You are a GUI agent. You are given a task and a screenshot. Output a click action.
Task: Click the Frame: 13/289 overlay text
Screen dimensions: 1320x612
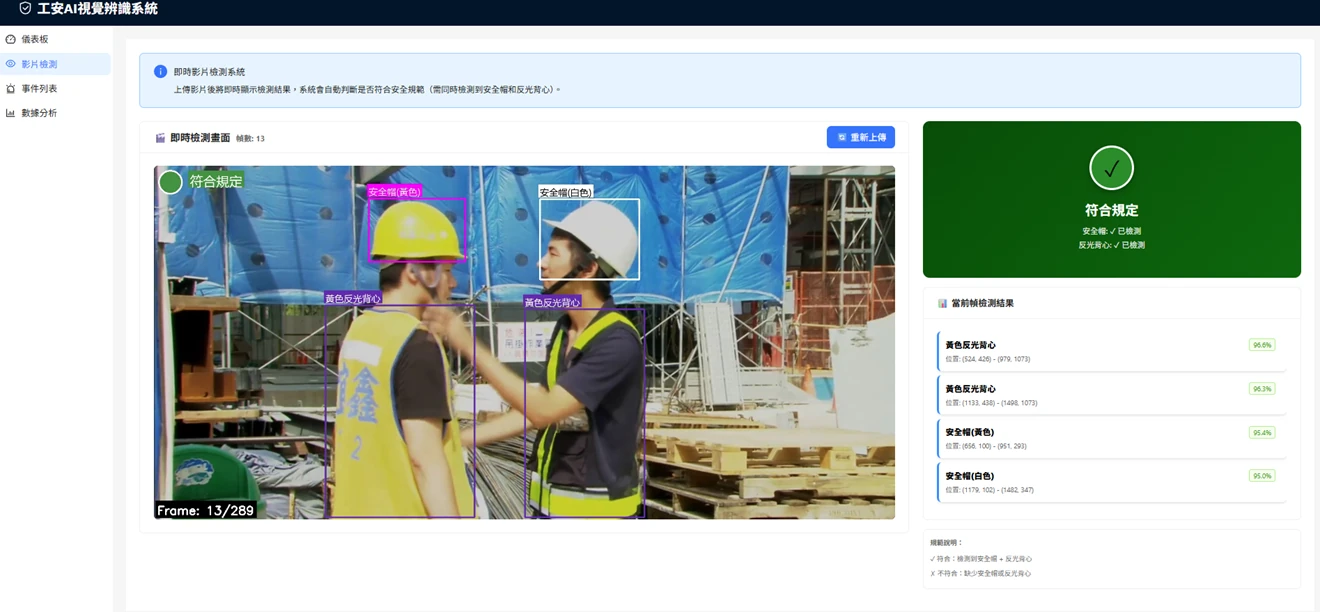tap(205, 510)
